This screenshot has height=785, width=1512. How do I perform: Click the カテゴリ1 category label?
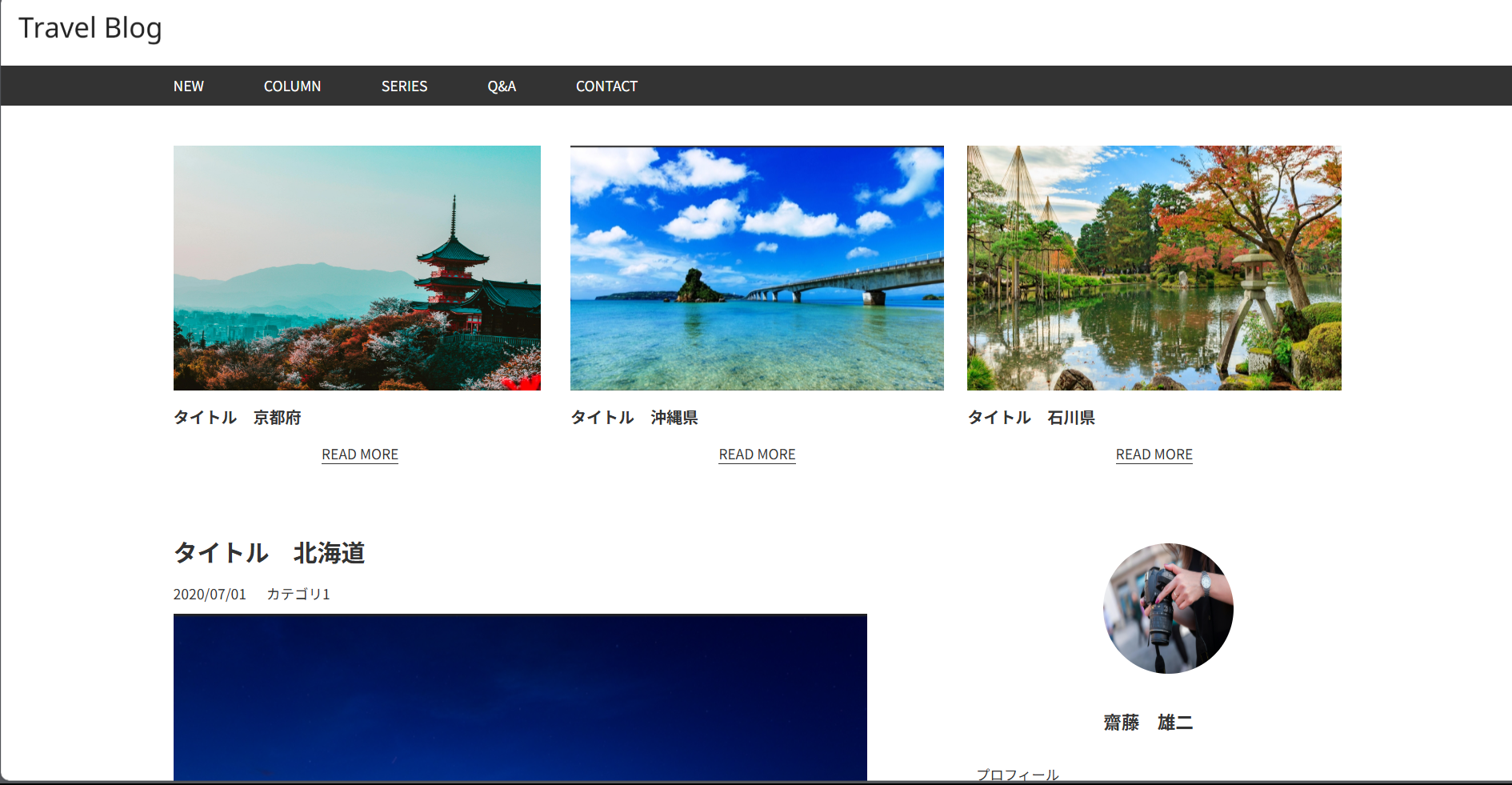(x=298, y=595)
